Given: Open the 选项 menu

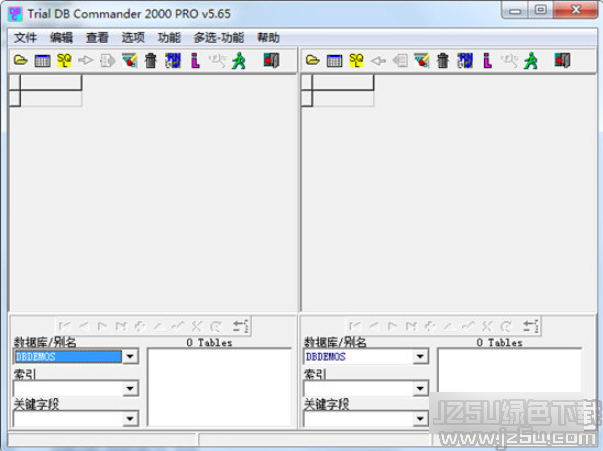Looking at the screenshot, I should 133,38.
